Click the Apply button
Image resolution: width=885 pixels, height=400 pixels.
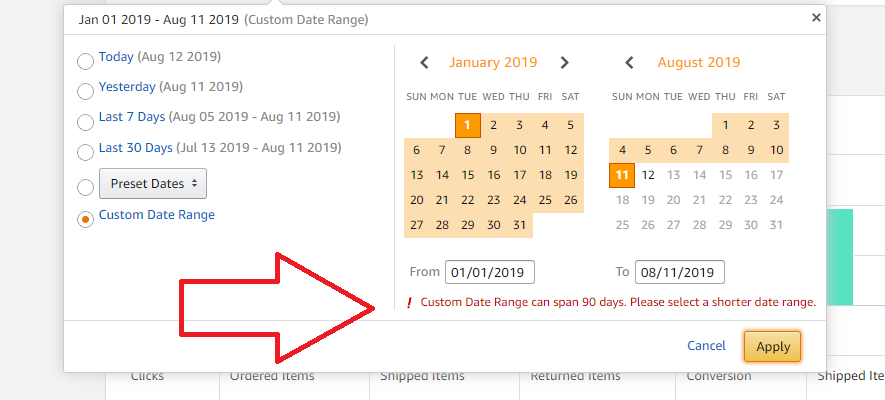(773, 346)
